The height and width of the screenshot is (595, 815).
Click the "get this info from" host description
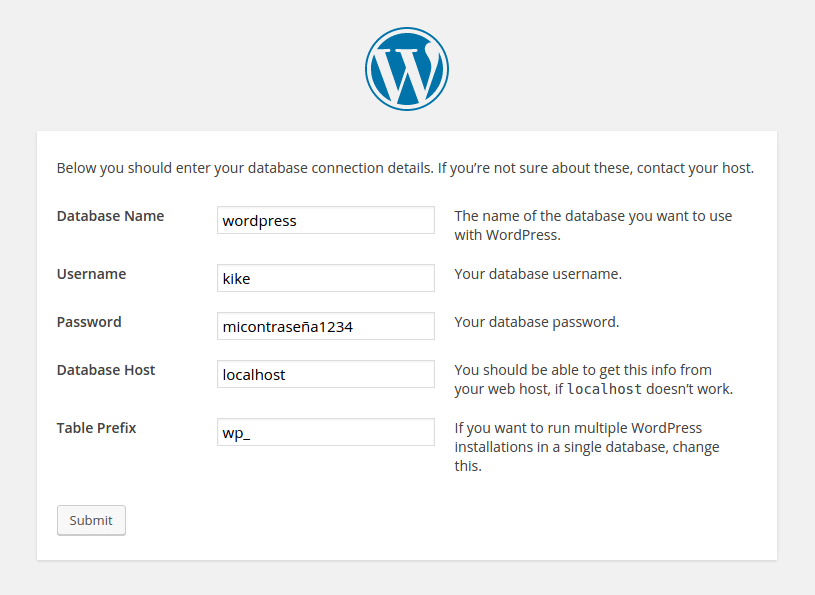[583, 370]
